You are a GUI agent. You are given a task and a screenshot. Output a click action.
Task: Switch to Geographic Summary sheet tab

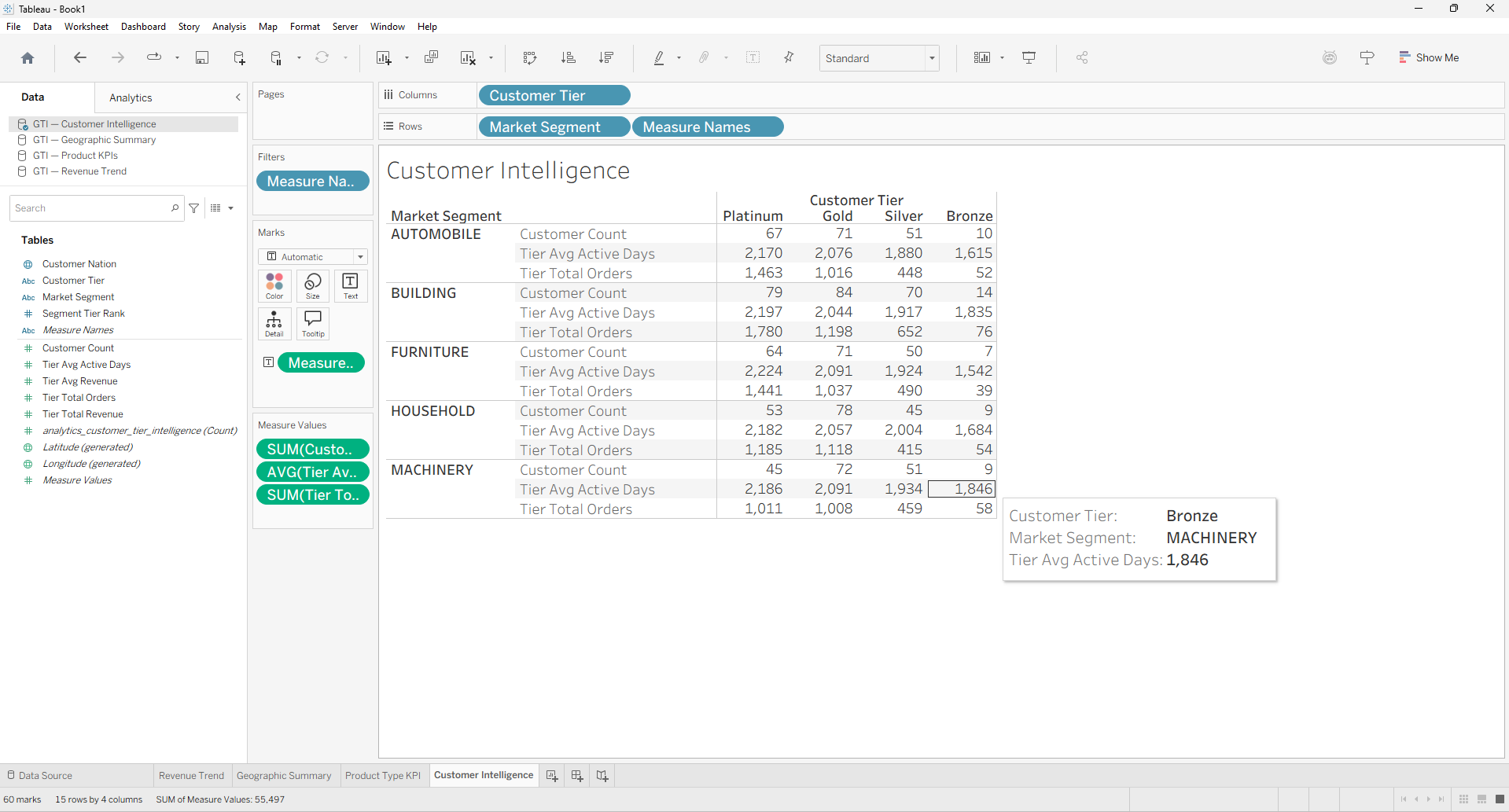tap(284, 776)
